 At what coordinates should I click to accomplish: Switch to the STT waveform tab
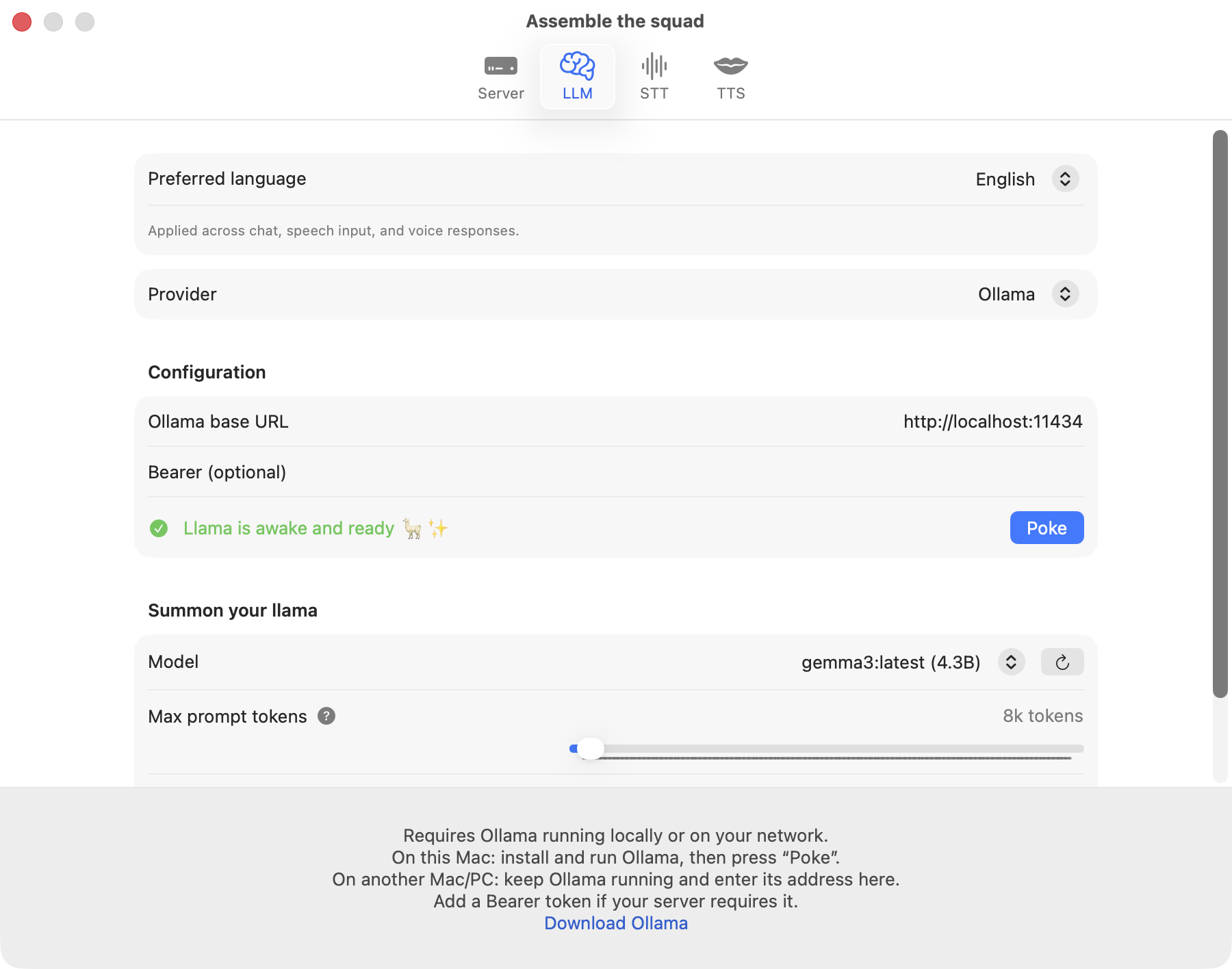pos(654,77)
